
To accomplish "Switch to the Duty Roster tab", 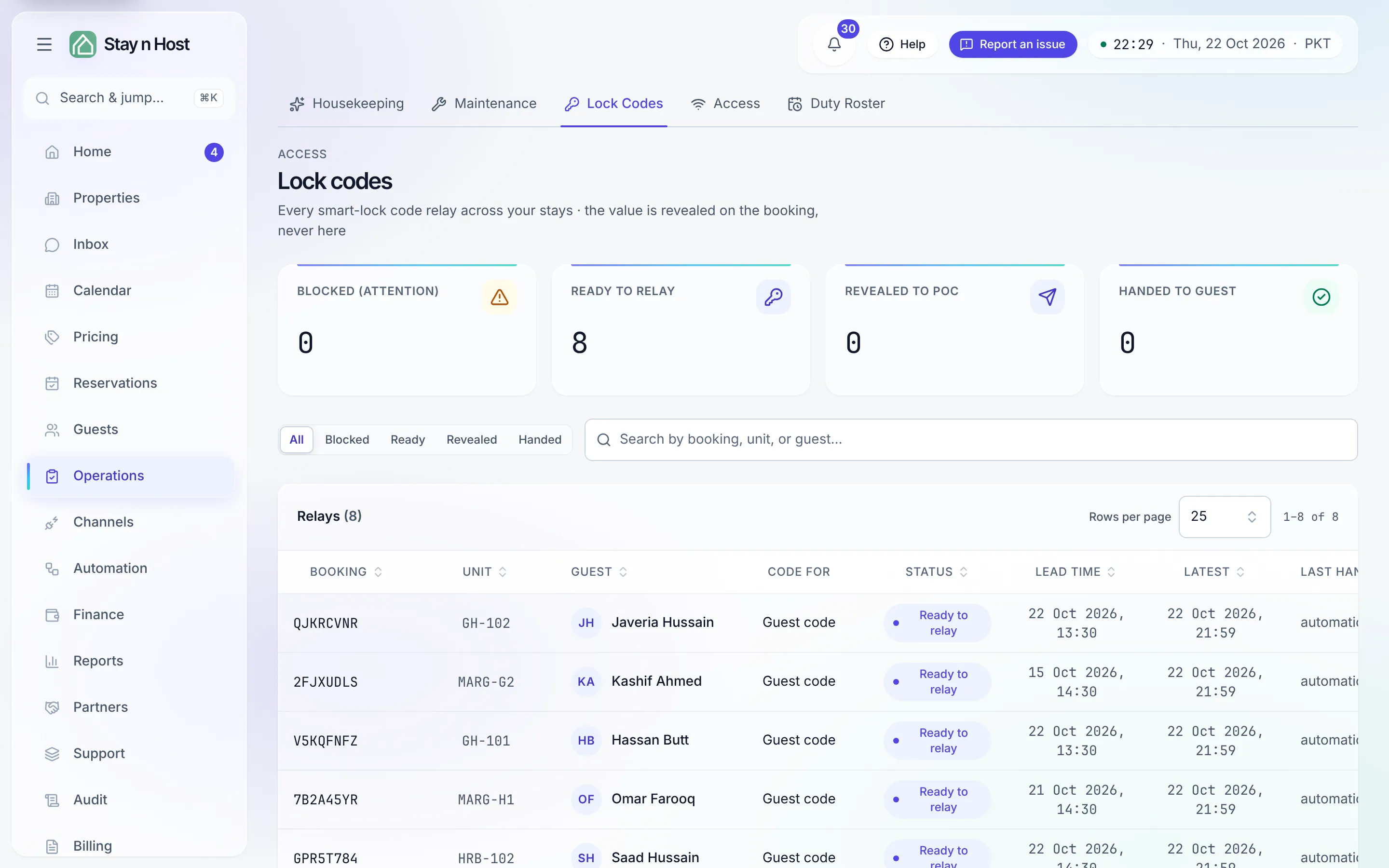I will coord(836,104).
